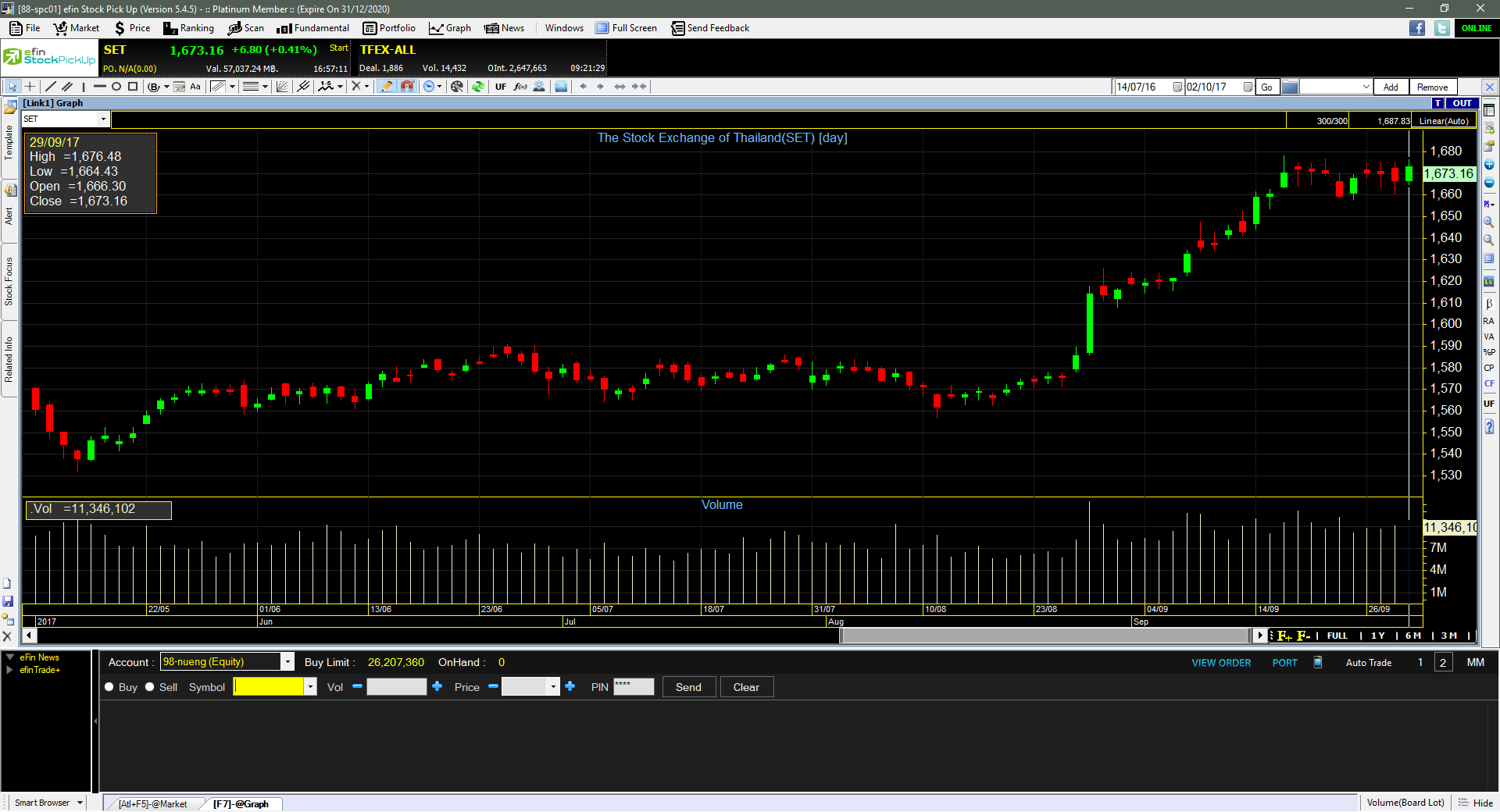
Task: Click the UF toolbar button
Action: [x=501, y=87]
